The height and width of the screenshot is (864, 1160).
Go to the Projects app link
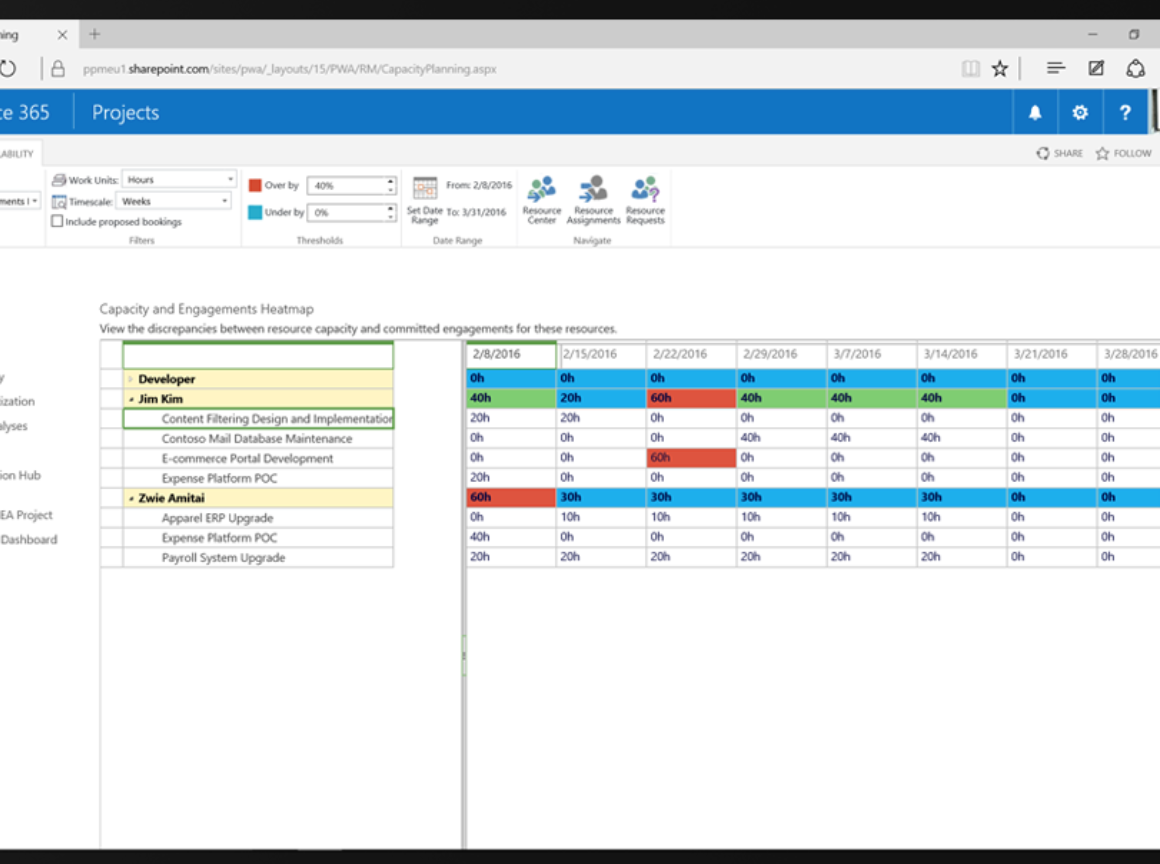125,112
